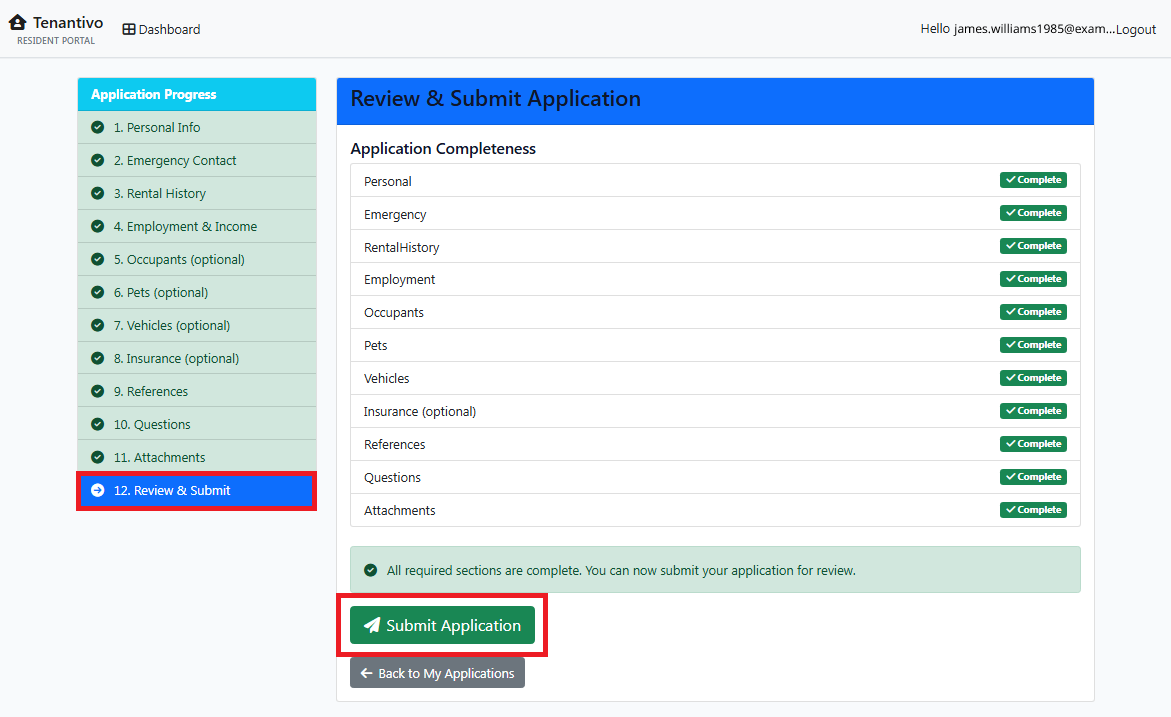The image size is (1171, 717).
Task: Click the check icon next to Attachments step
Action: 98,457
